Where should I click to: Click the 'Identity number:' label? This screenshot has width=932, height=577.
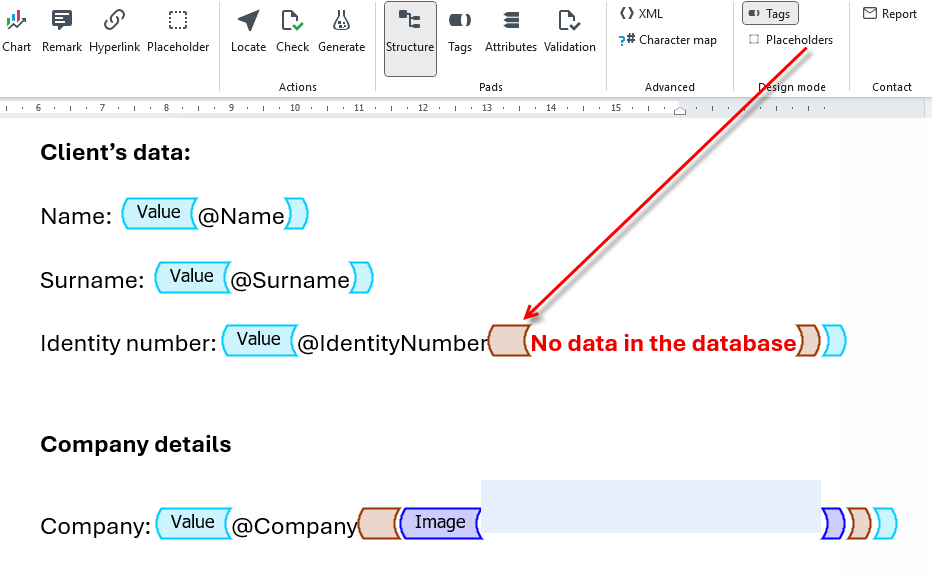128,343
